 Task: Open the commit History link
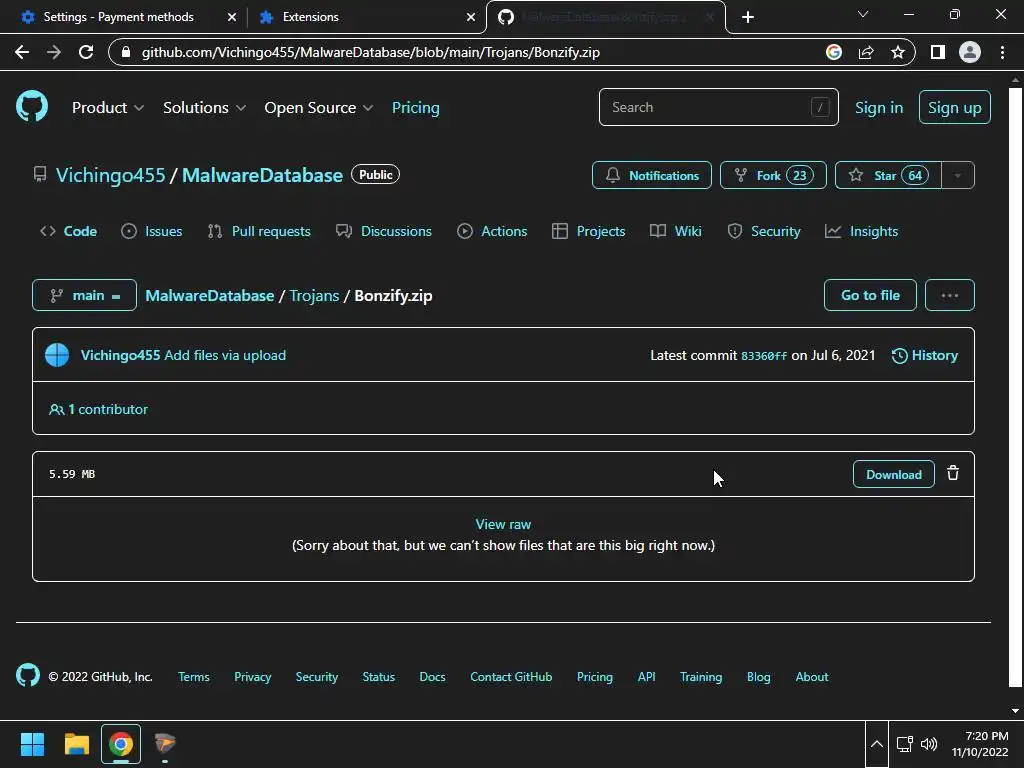[x=925, y=355]
